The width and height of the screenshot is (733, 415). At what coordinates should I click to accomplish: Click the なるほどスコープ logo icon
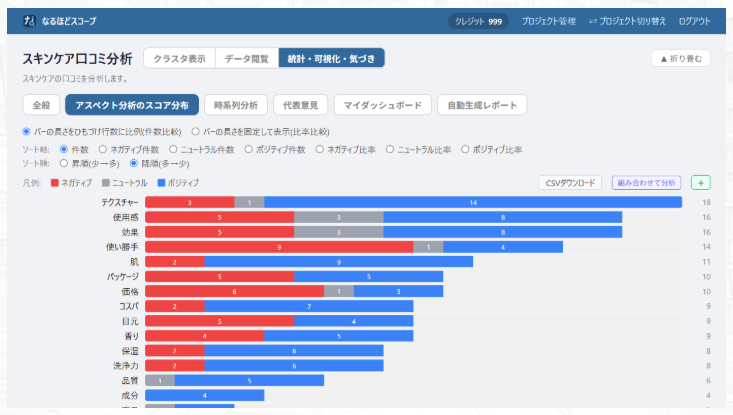pos(29,21)
